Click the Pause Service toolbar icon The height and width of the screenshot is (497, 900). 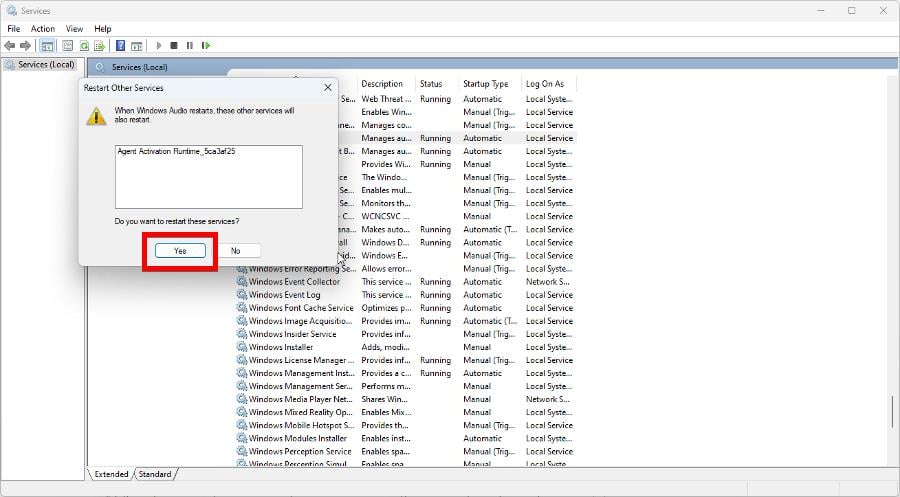pyautogui.click(x=189, y=45)
